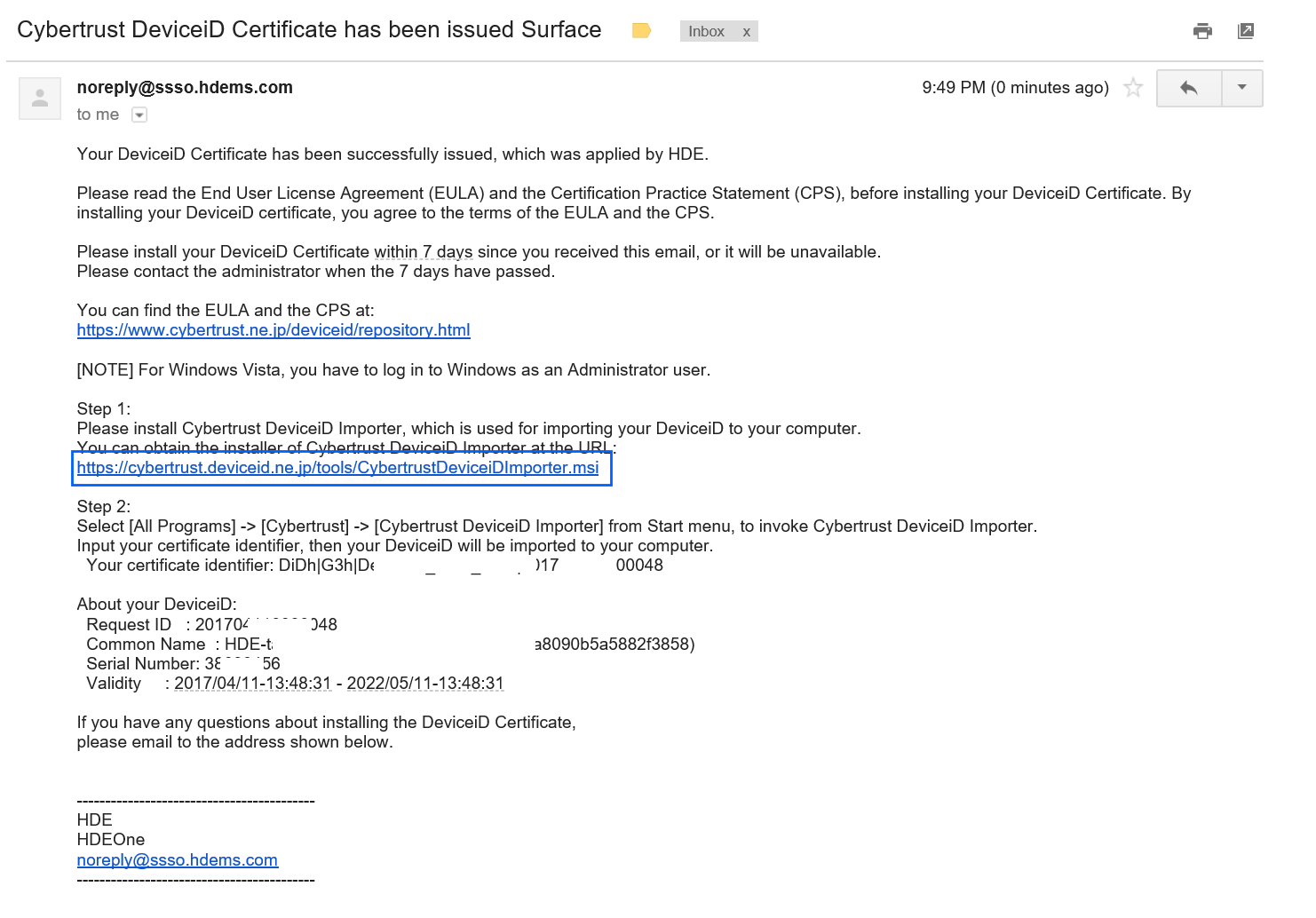
Task: Click the underlined 'within 7 days' text
Action: tap(424, 252)
